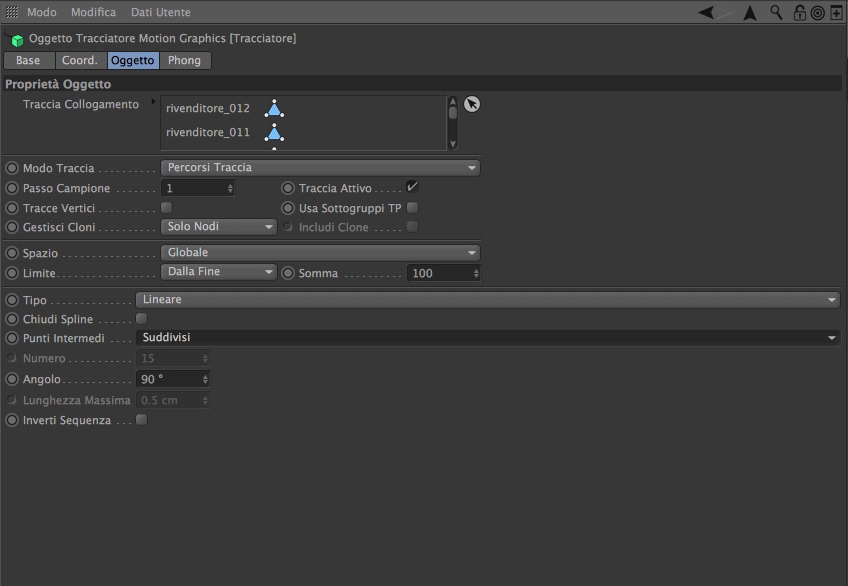Enable the Tracce Vertici checkbox

coord(167,208)
